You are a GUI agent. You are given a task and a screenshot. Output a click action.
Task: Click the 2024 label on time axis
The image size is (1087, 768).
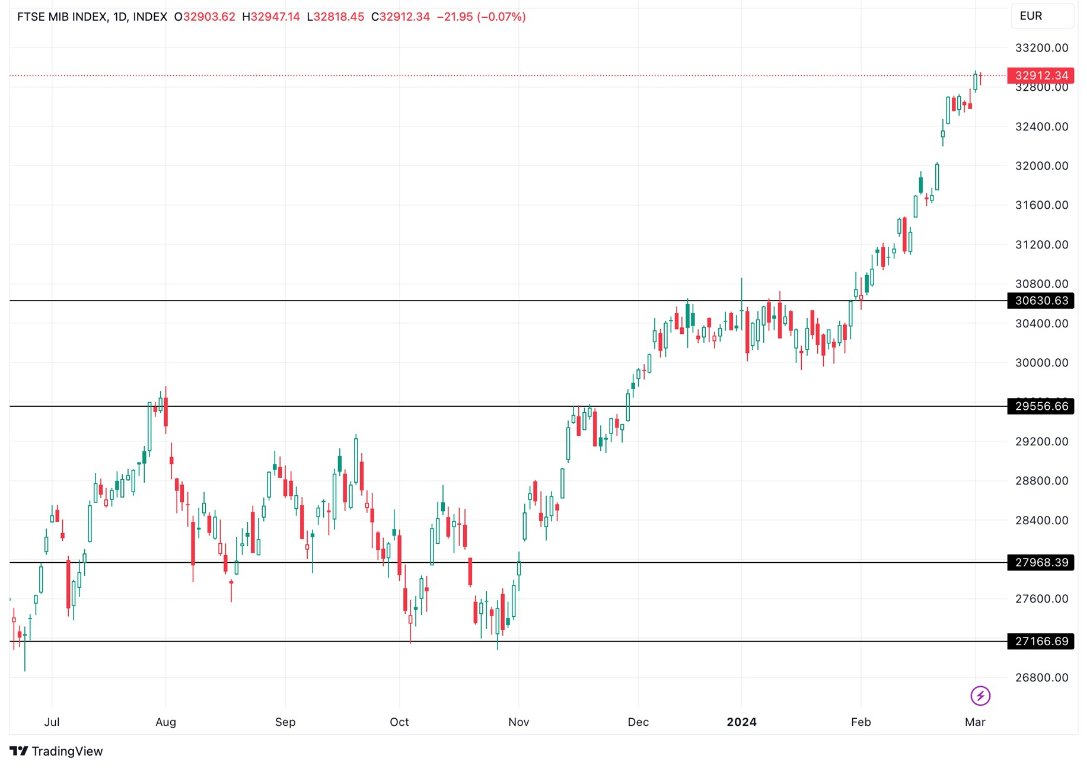[741, 722]
